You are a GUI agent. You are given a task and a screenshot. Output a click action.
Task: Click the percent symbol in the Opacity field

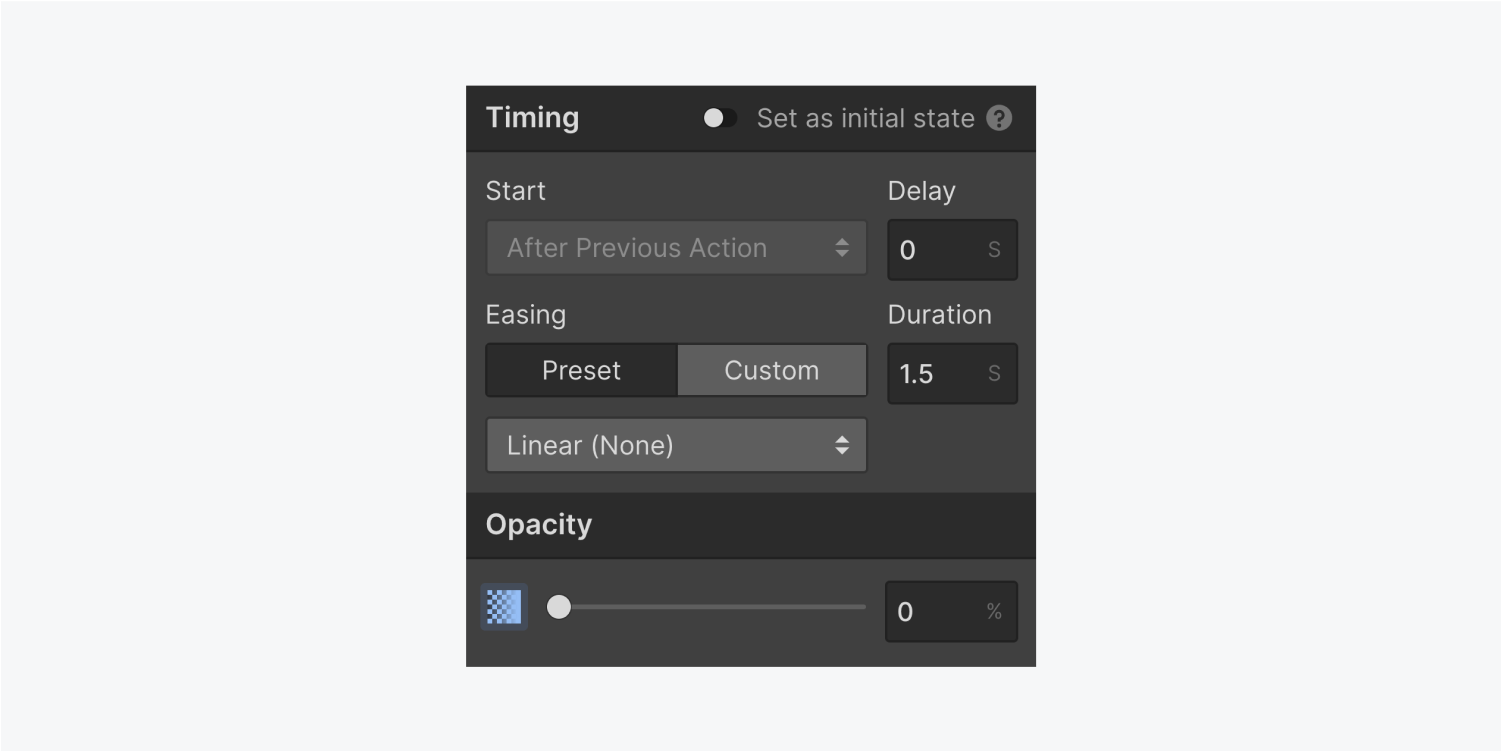coord(994,611)
